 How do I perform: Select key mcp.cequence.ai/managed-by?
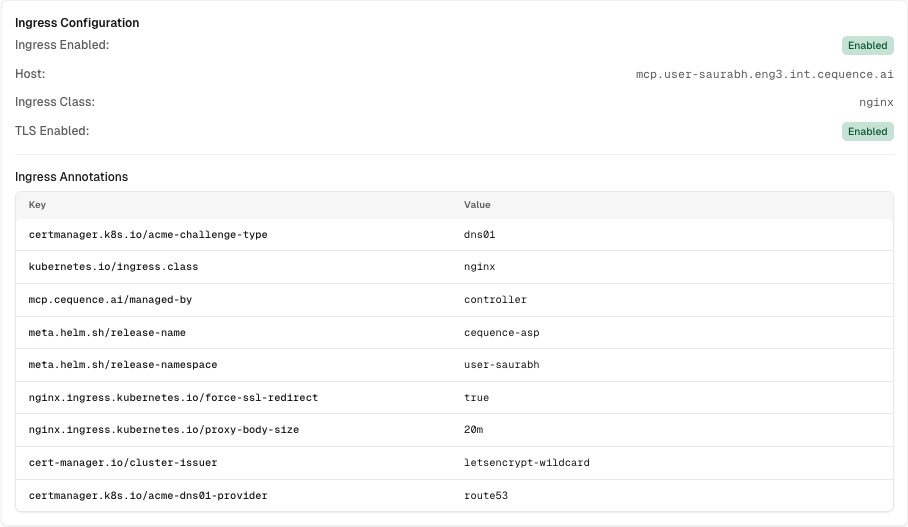(110, 300)
